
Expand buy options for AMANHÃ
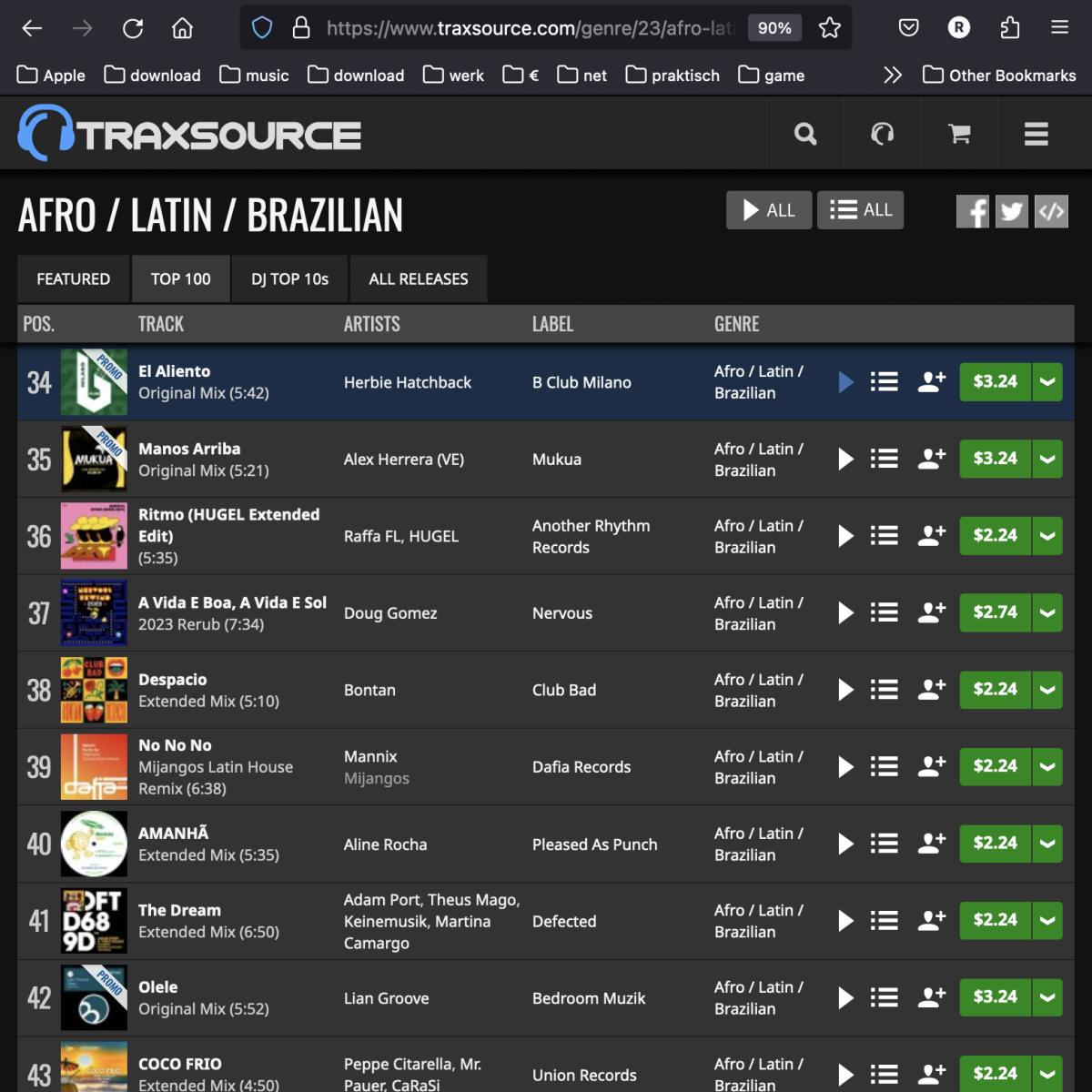[1047, 844]
